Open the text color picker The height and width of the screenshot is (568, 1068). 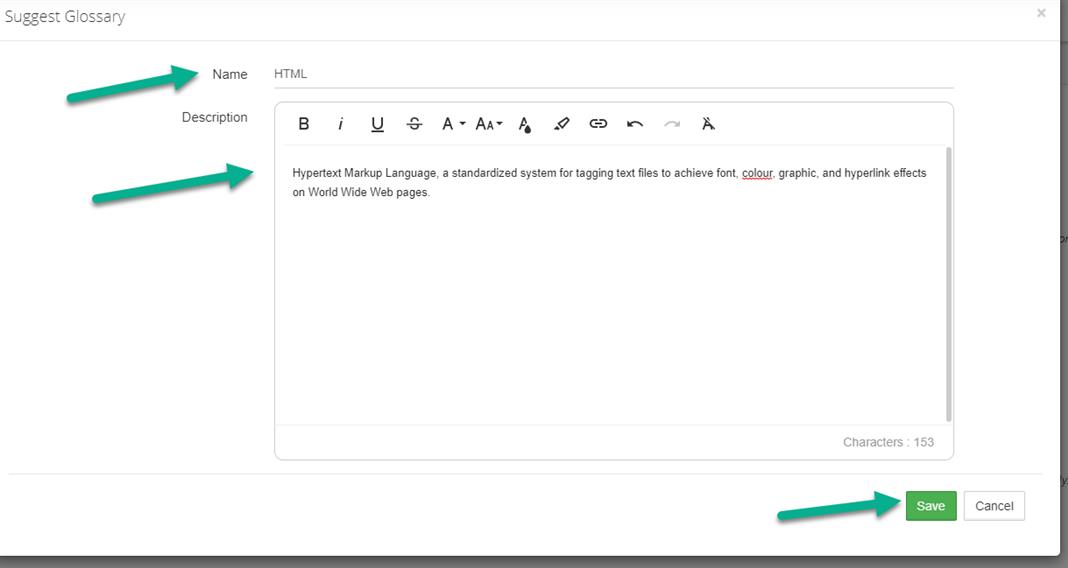point(525,124)
